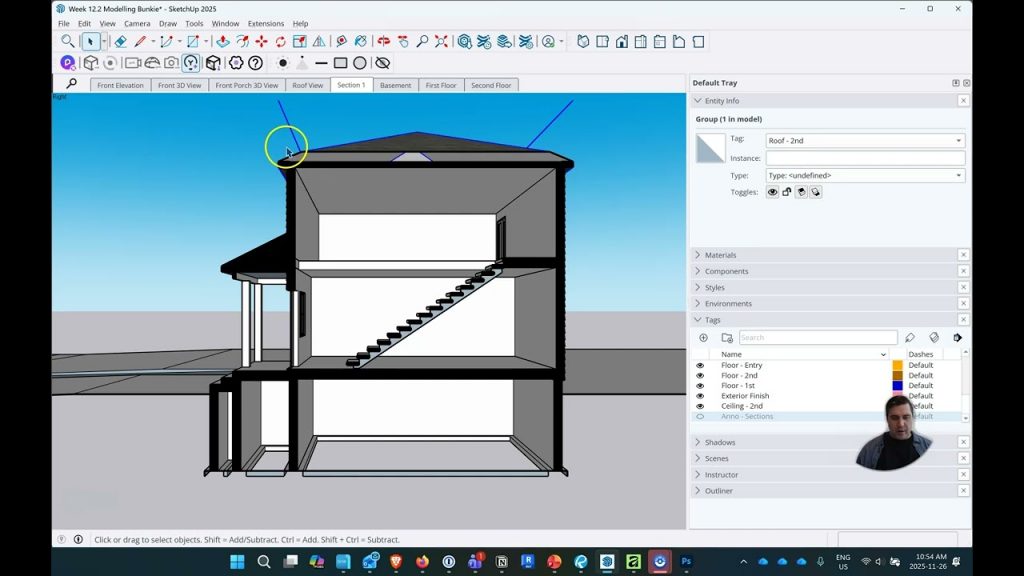The width and height of the screenshot is (1024, 576).
Task: Show the Anno - Sections tag
Action: coord(700,416)
